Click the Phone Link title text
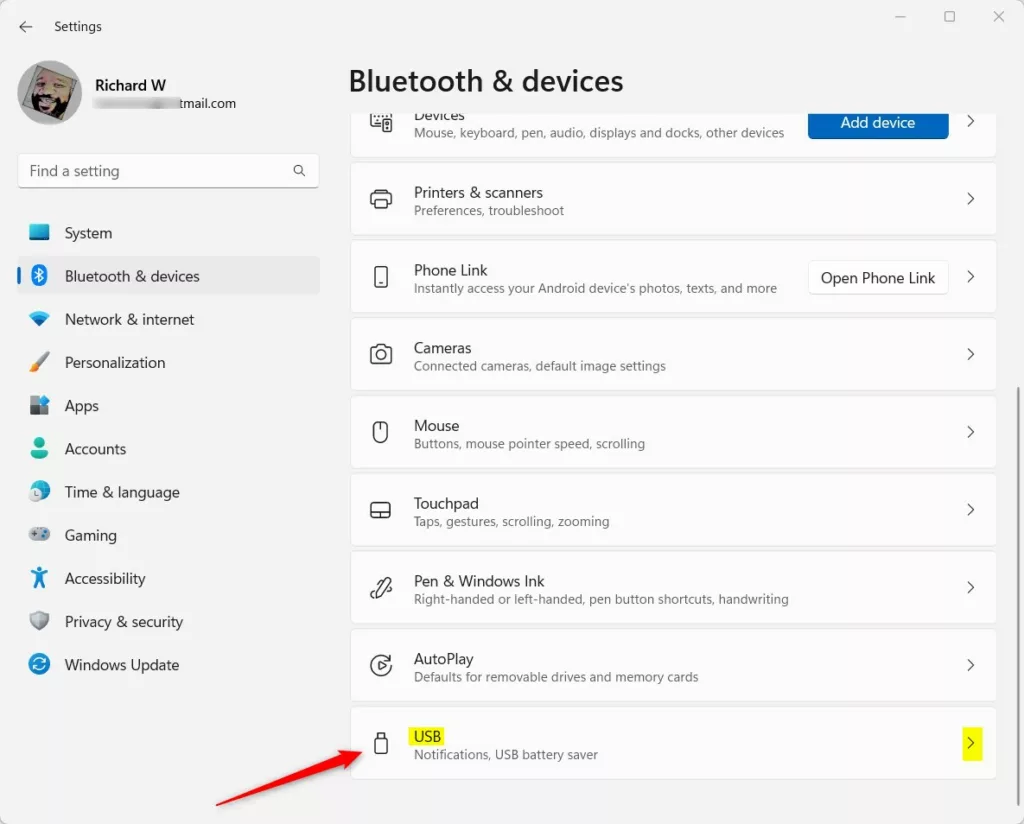The image size is (1024, 824). [x=451, y=270]
